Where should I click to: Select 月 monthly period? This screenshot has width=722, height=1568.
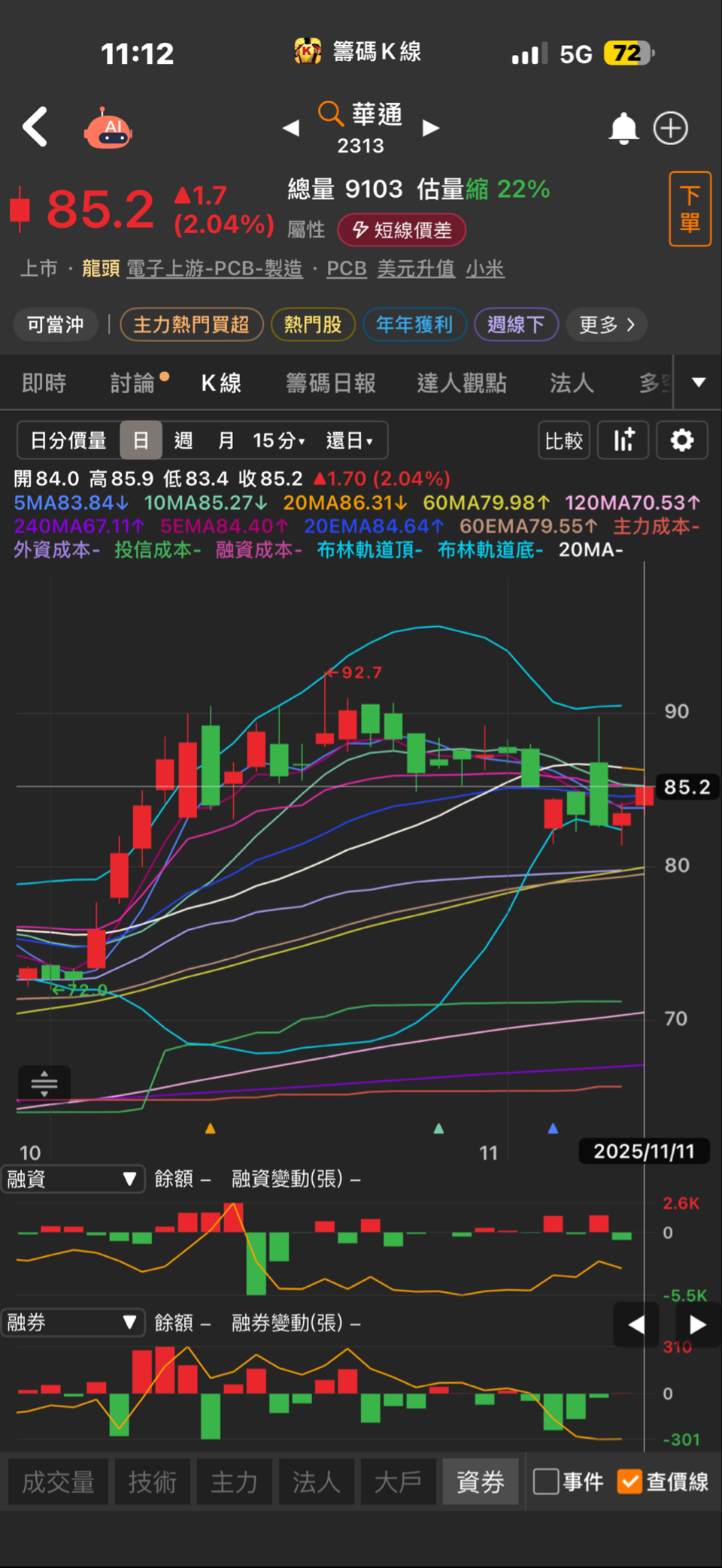pos(226,440)
